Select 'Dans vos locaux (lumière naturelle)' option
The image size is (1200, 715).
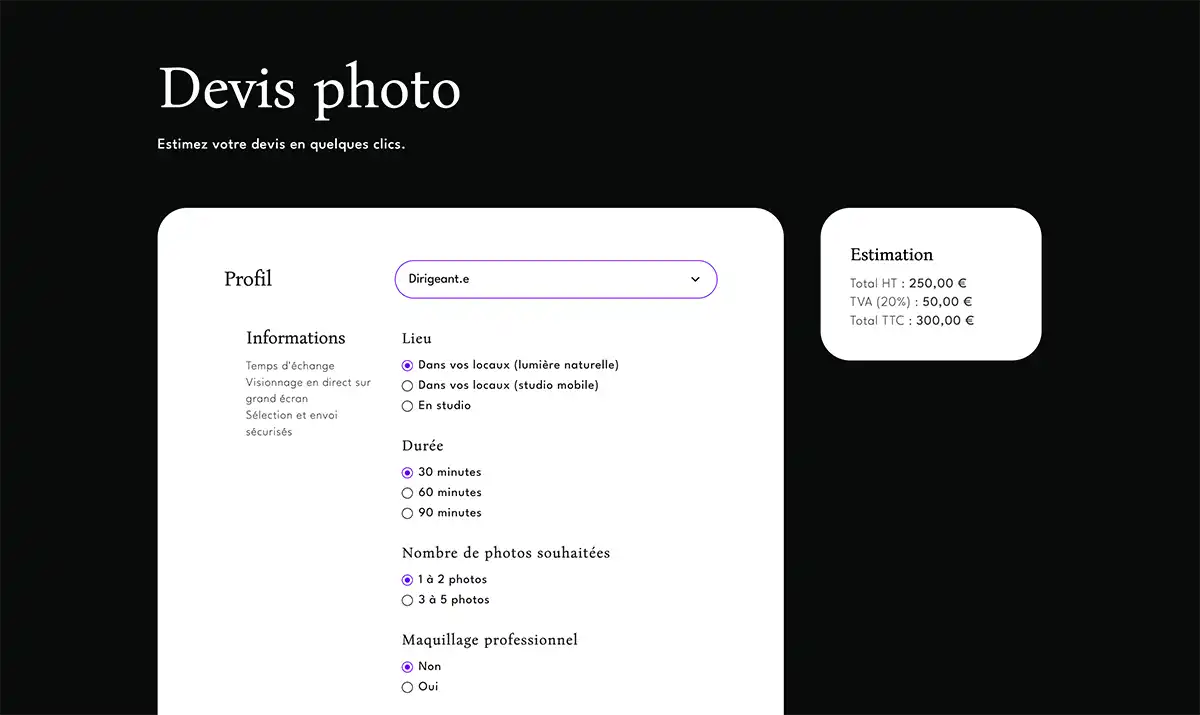(x=408, y=366)
